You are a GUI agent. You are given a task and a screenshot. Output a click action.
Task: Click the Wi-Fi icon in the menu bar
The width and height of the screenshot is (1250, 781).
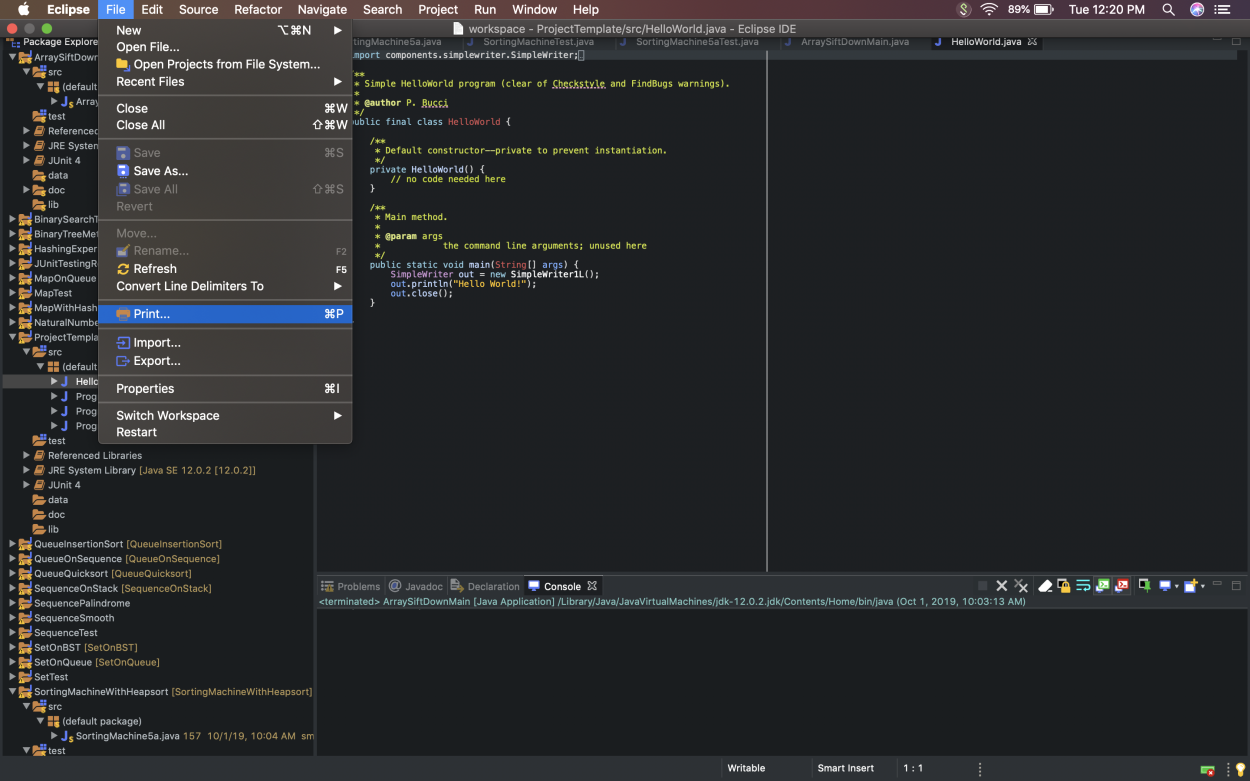point(989,9)
